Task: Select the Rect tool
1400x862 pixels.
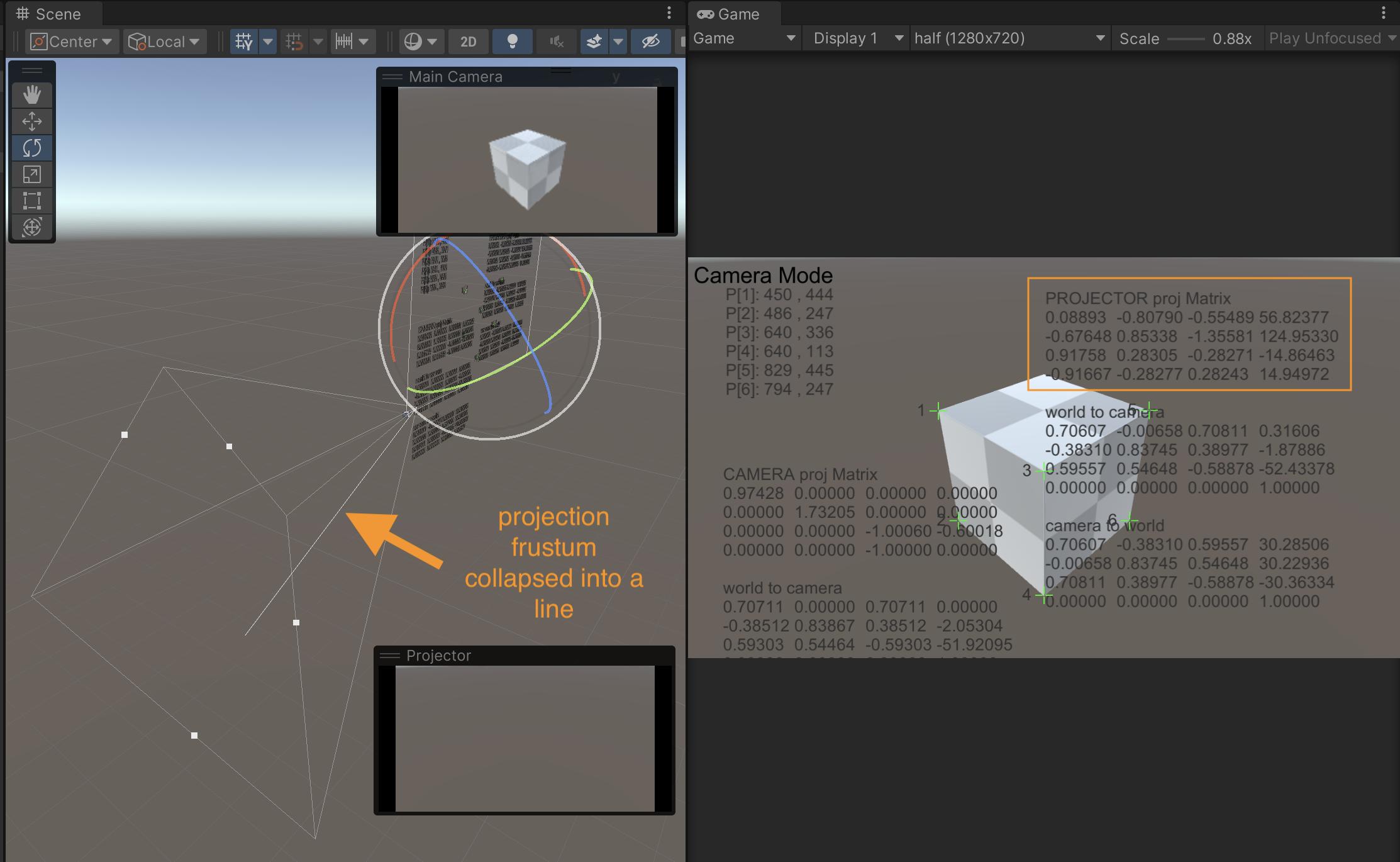Action: (x=32, y=201)
